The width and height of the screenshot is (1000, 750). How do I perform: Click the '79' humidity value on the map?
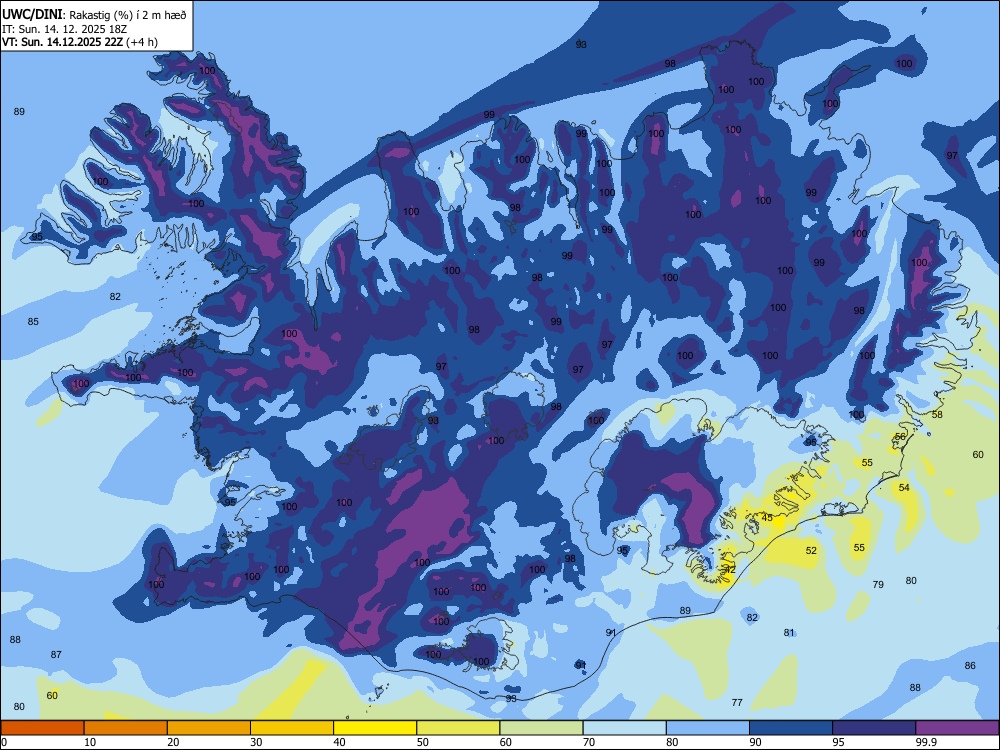878,584
